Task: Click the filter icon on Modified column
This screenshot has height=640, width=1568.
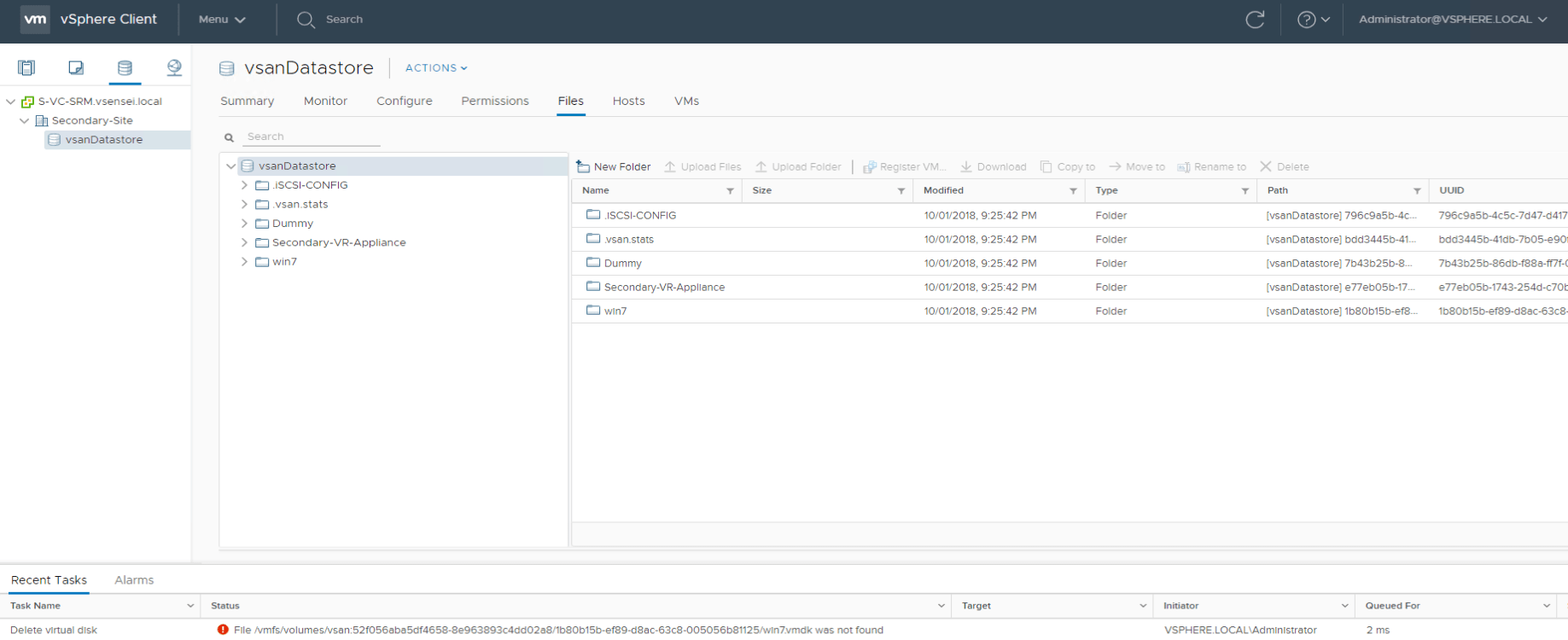Action: point(1073,191)
